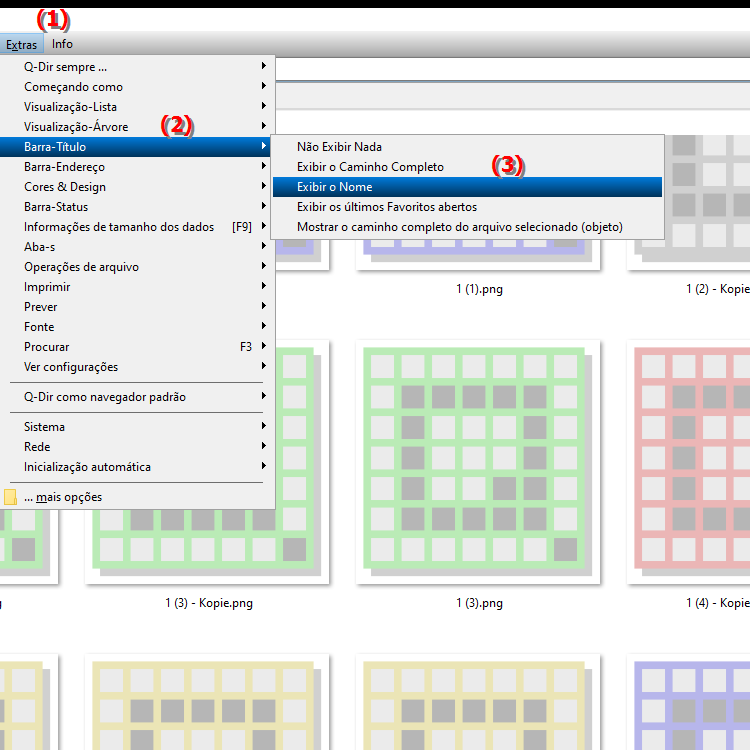Open Informações de tamanho dos dados
The height and width of the screenshot is (750, 750).
click(137, 227)
